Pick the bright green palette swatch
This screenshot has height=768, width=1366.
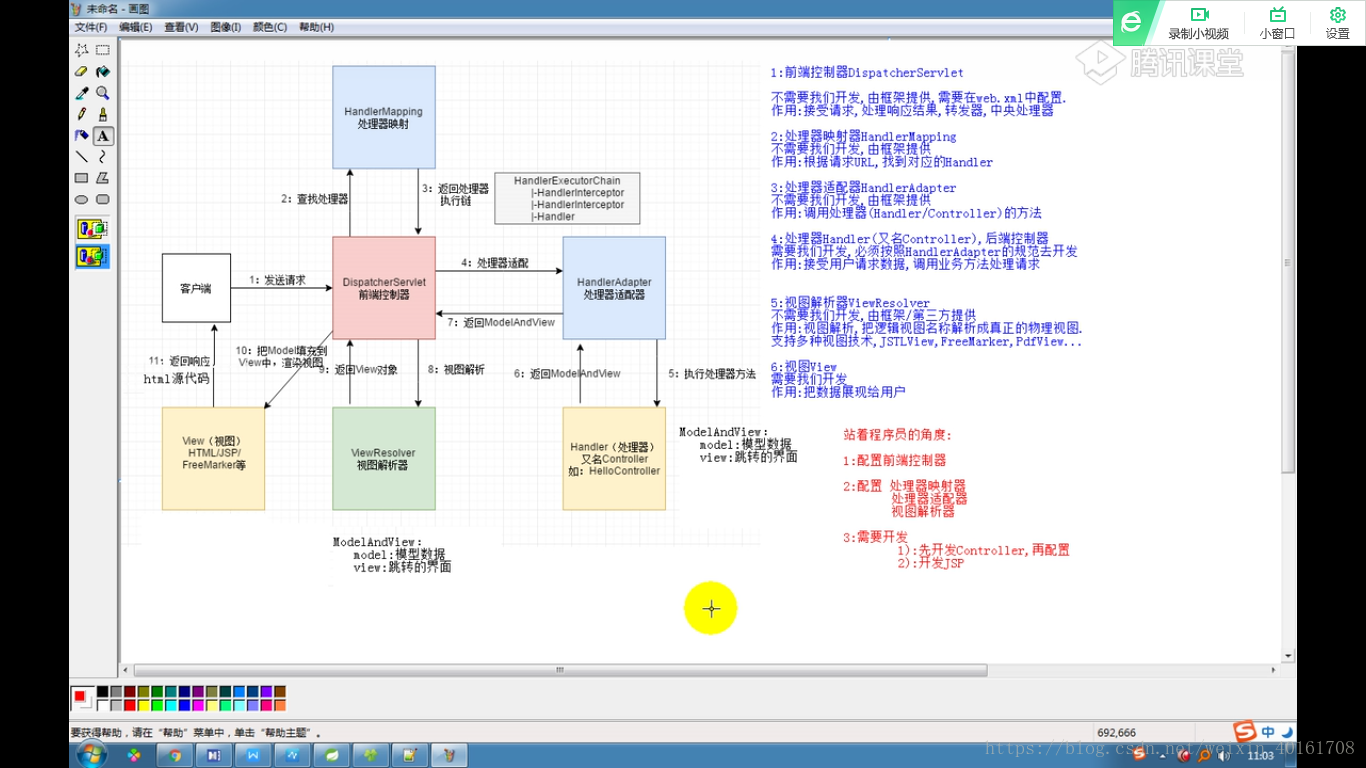(157, 705)
